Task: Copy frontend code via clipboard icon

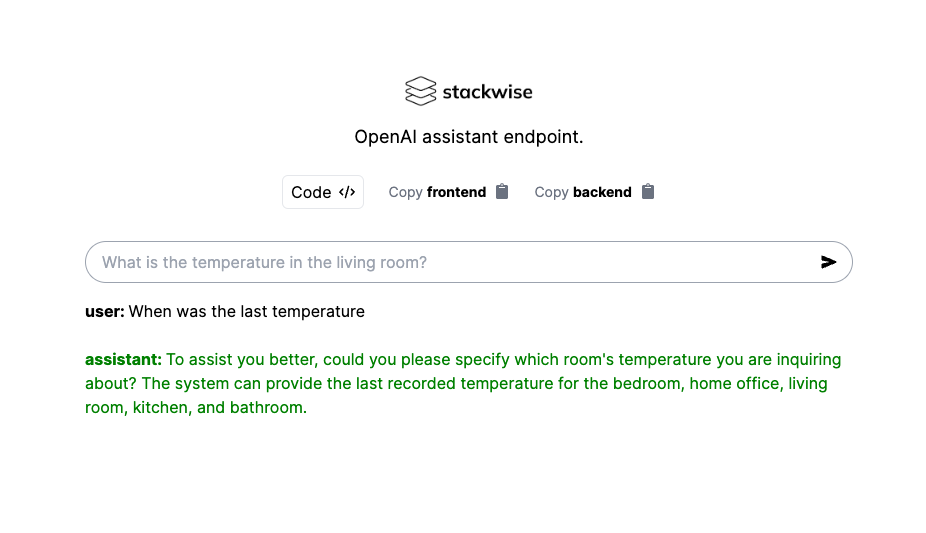Action: (502, 191)
